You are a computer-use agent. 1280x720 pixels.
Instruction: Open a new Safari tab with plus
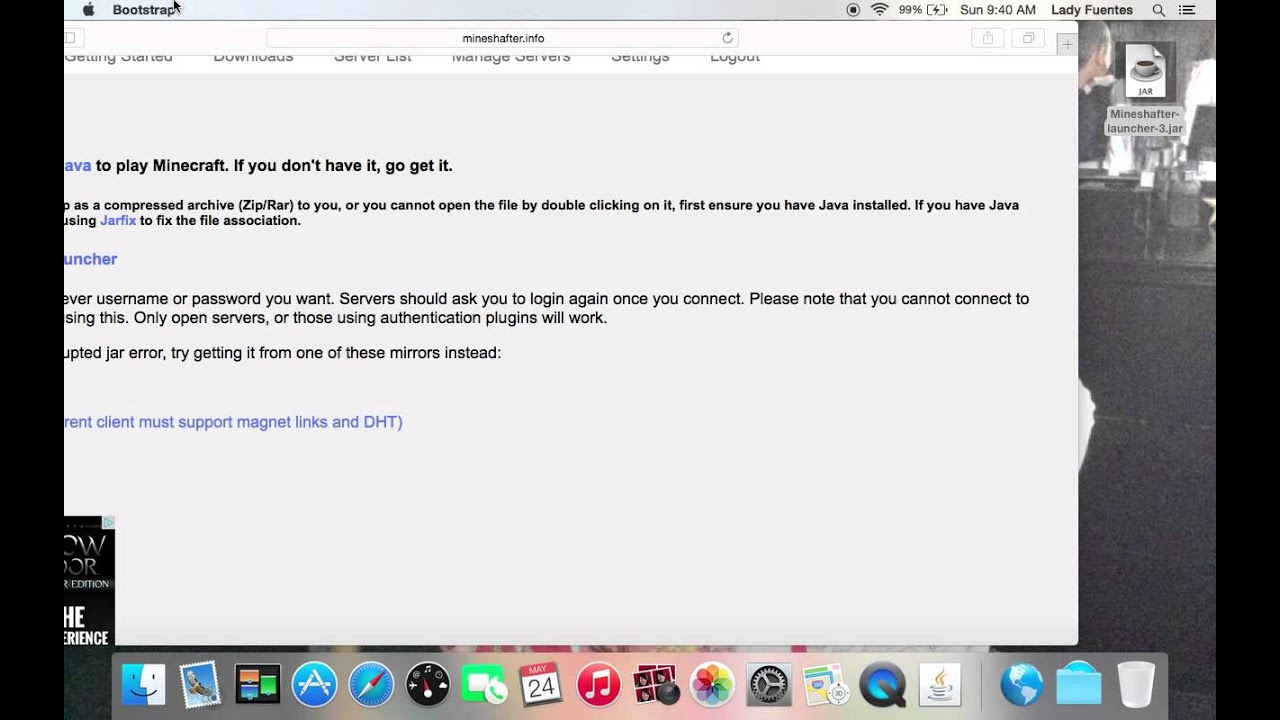1067,44
